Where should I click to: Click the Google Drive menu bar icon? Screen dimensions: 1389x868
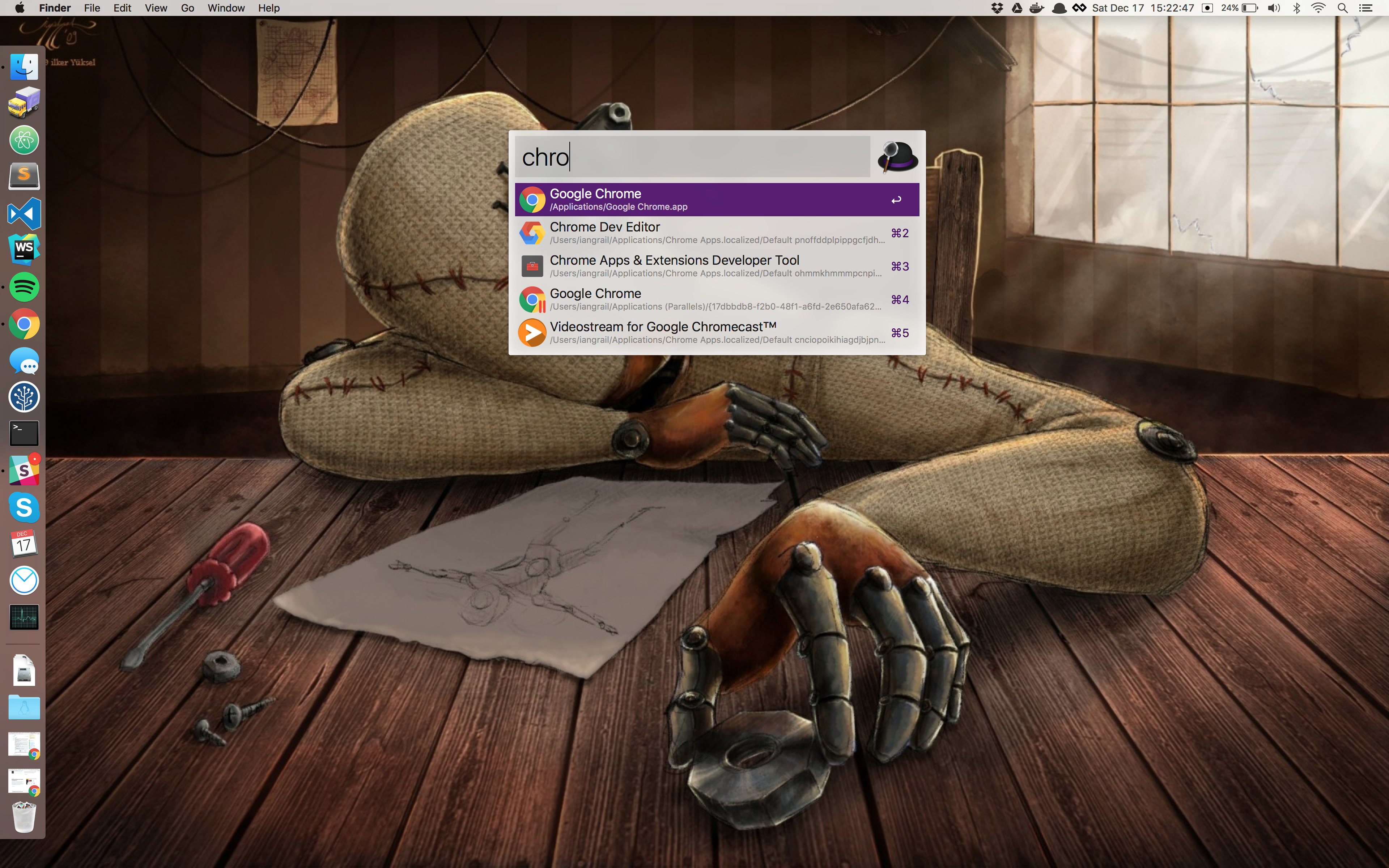click(1016, 8)
